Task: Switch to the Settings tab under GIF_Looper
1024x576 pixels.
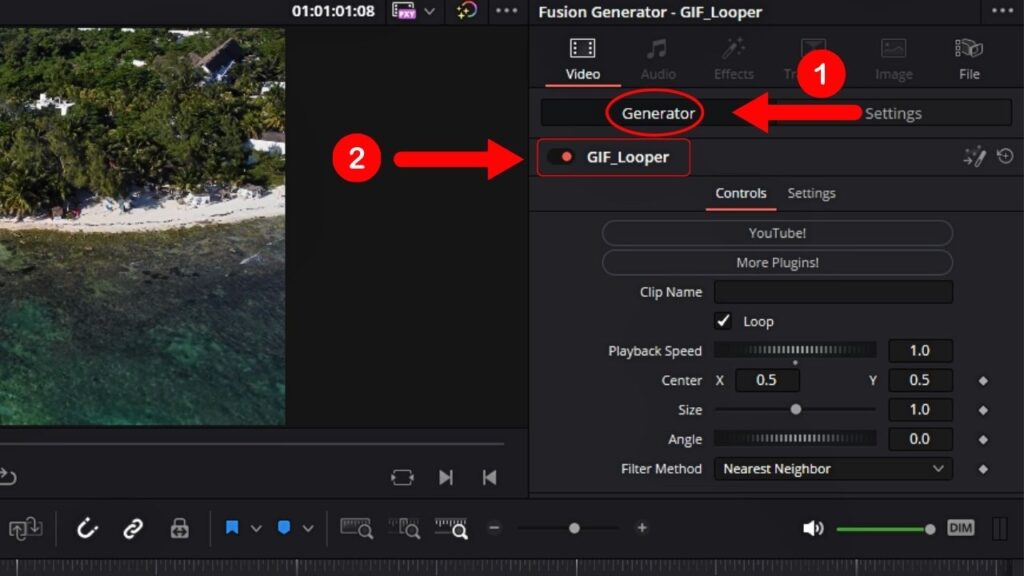Action: click(811, 193)
